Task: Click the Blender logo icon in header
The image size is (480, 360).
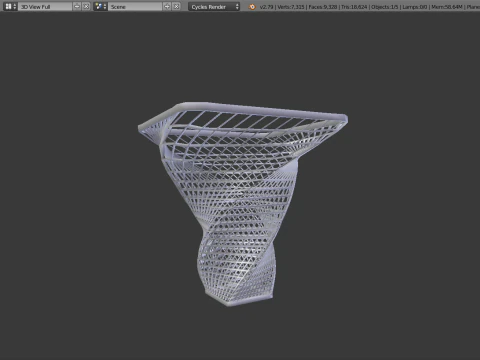Action: [x=252, y=7]
